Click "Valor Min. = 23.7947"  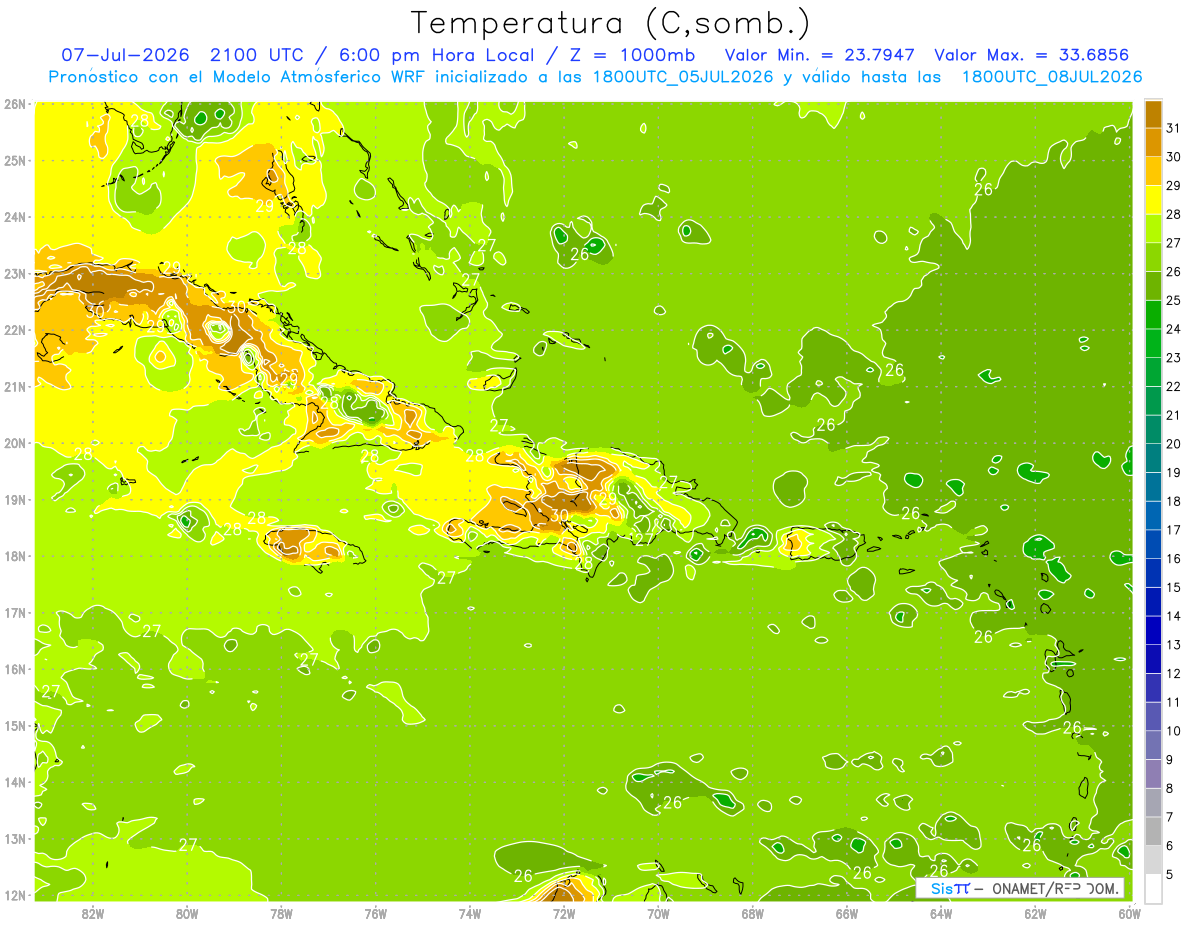pos(819,55)
